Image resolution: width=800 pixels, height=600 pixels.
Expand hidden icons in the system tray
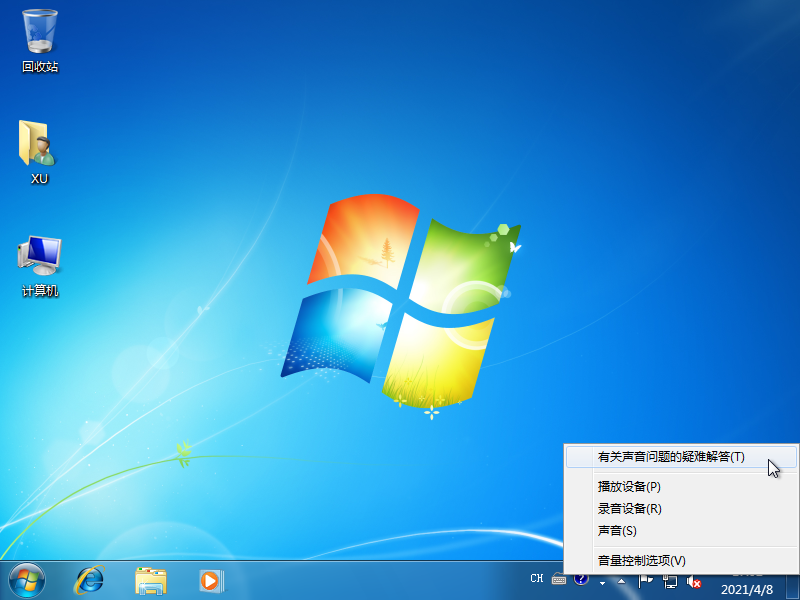point(619,579)
